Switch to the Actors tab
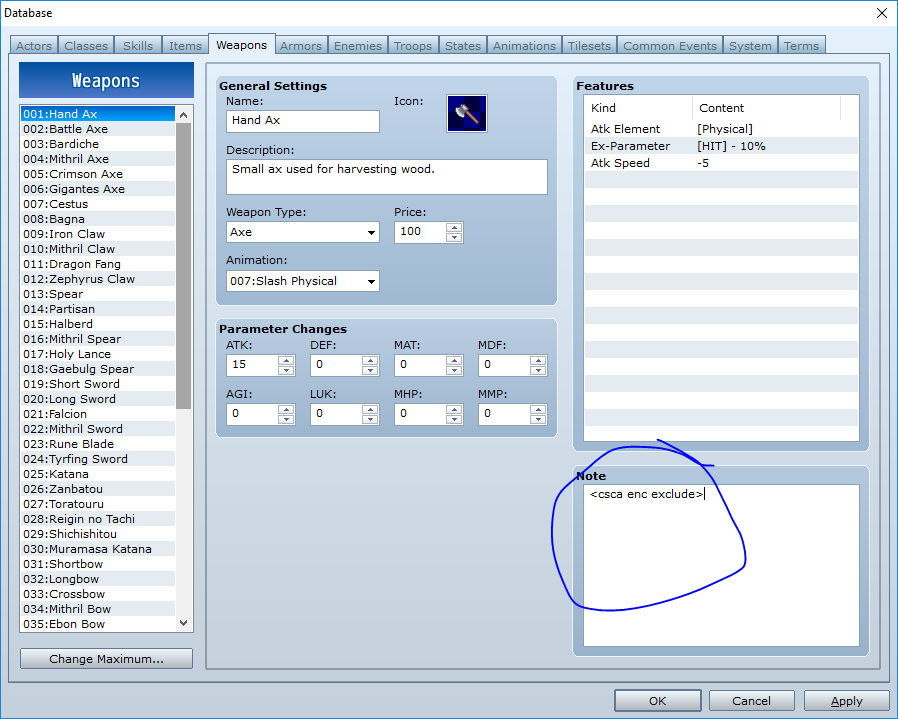The height and width of the screenshot is (719, 898). (x=34, y=45)
